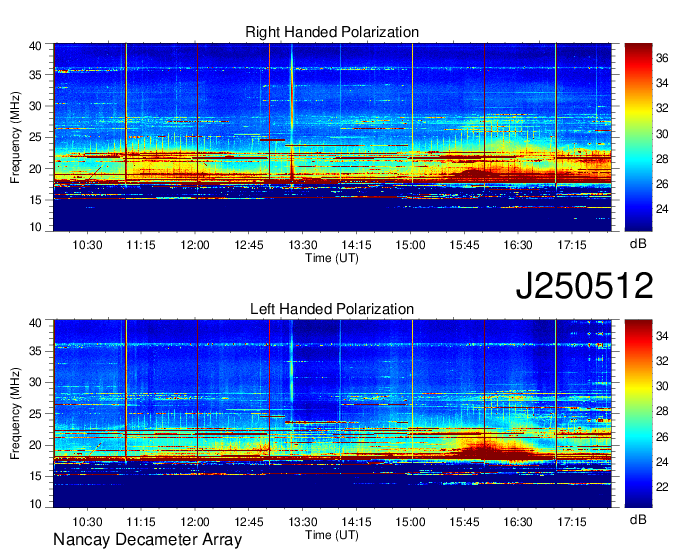
Task: Click the 12:45 time tick under Left Handed plot
Action: tap(249, 522)
